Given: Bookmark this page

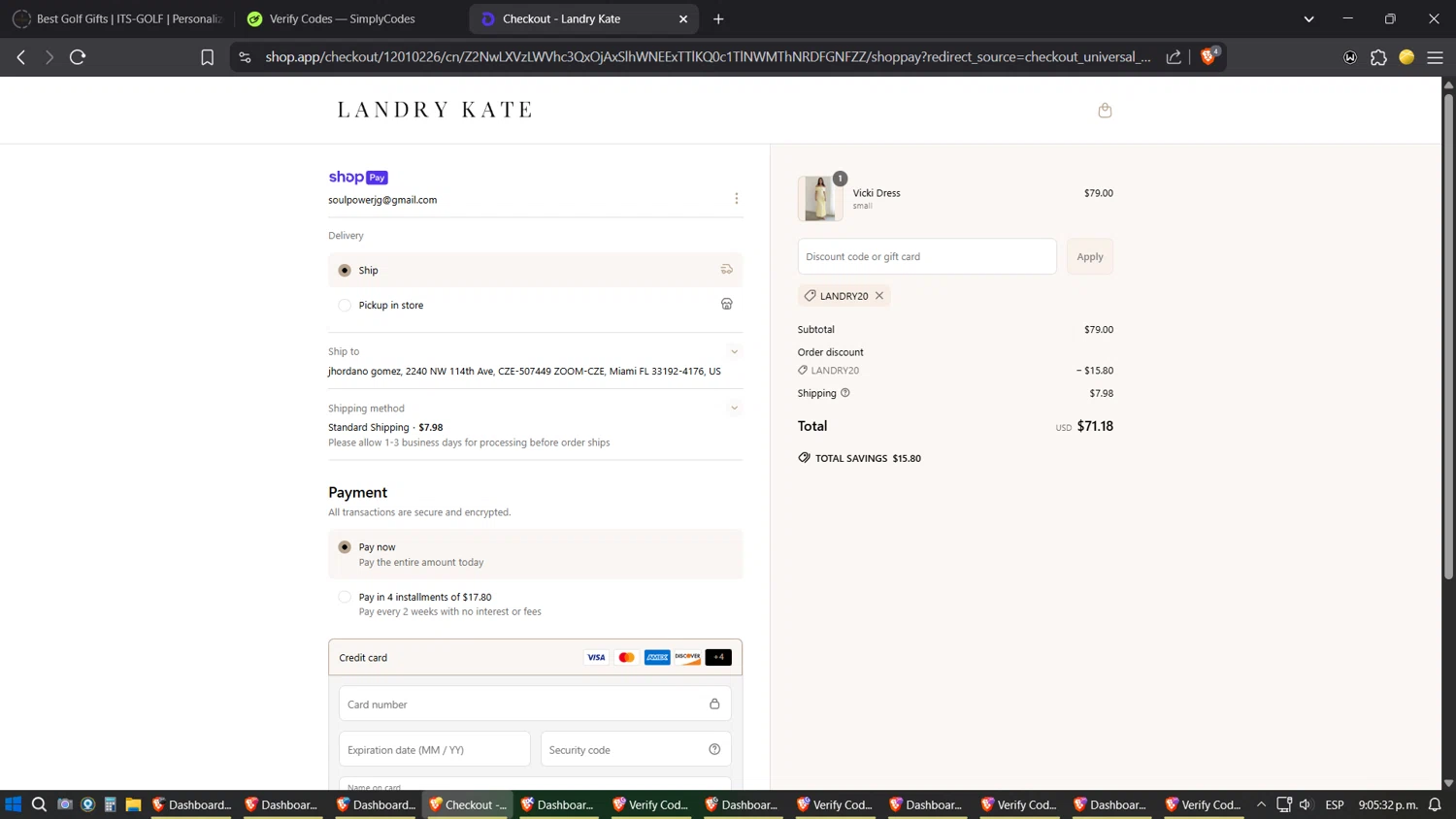Looking at the screenshot, I should click(x=207, y=57).
